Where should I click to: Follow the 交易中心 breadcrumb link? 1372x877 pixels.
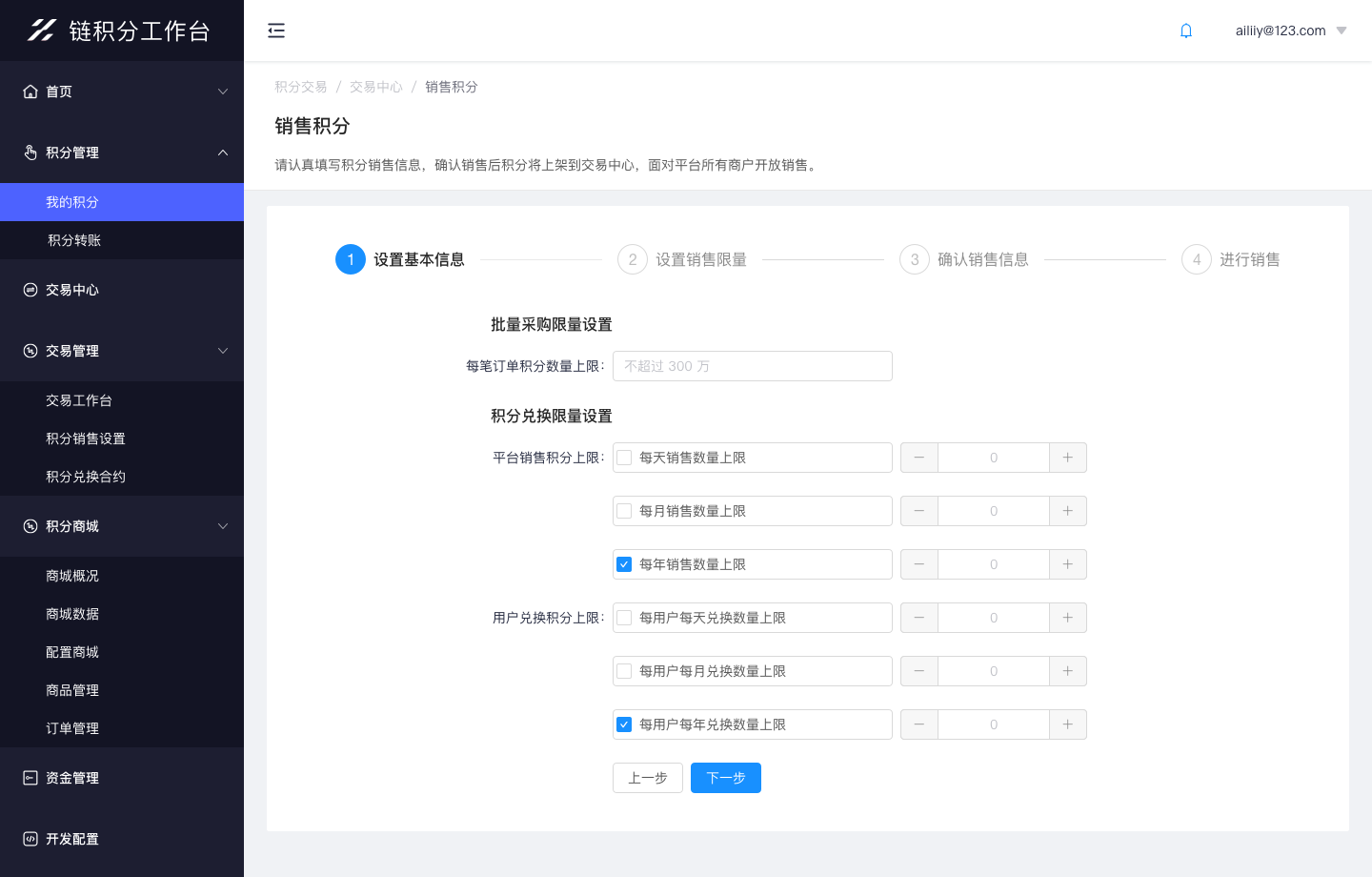point(376,87)
